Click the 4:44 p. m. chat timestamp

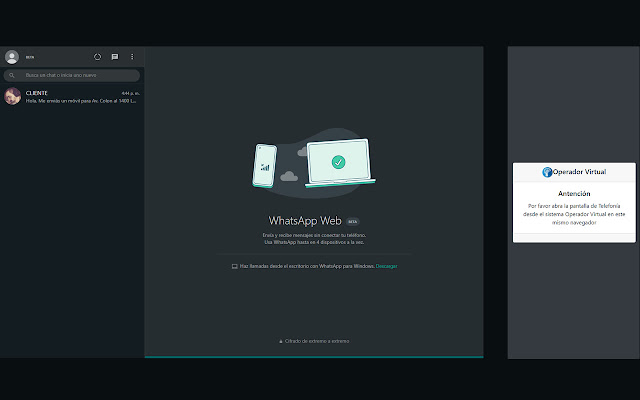coord(131,93)
